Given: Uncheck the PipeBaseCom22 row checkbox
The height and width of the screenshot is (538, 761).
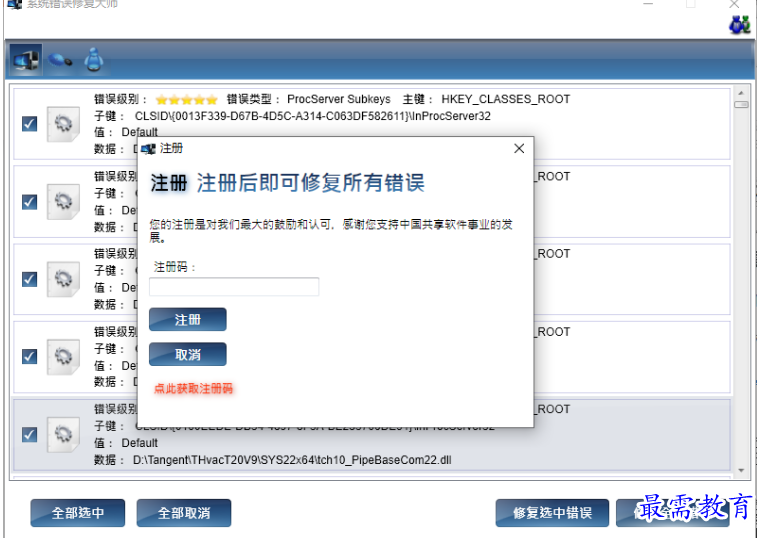Looking at the screenshot, I should 30,434.
